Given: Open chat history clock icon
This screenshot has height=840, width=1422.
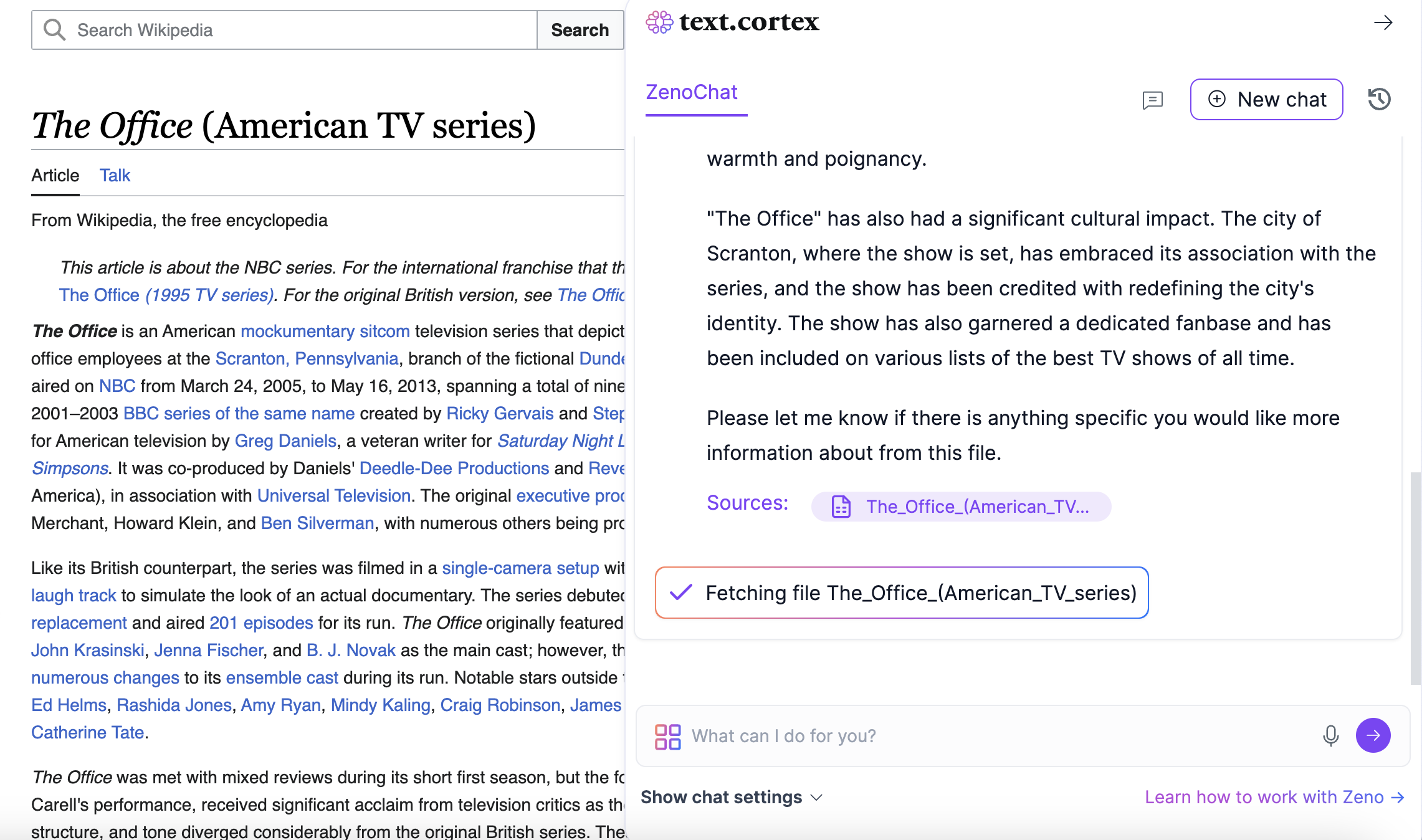Looking at the screenshot, I should pyautogui.click(x=1379, y=99).
